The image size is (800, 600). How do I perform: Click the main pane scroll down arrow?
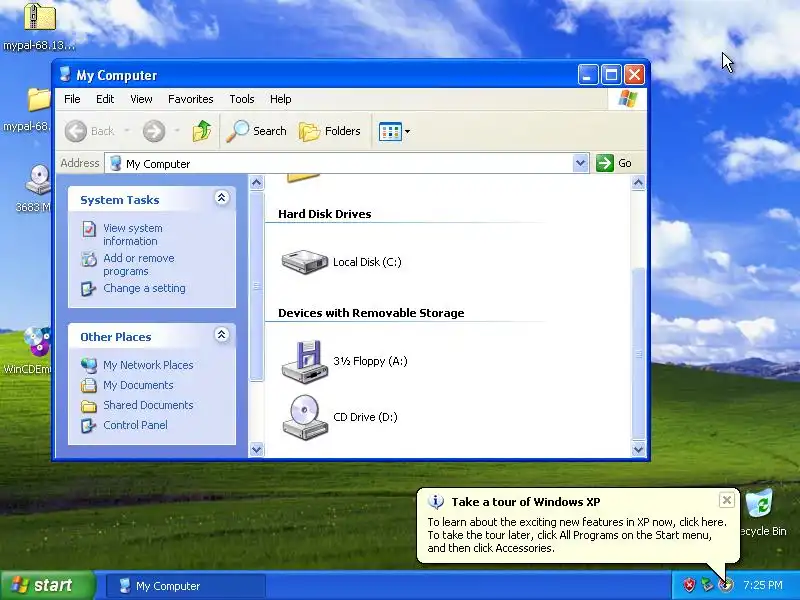pos(638,449)
